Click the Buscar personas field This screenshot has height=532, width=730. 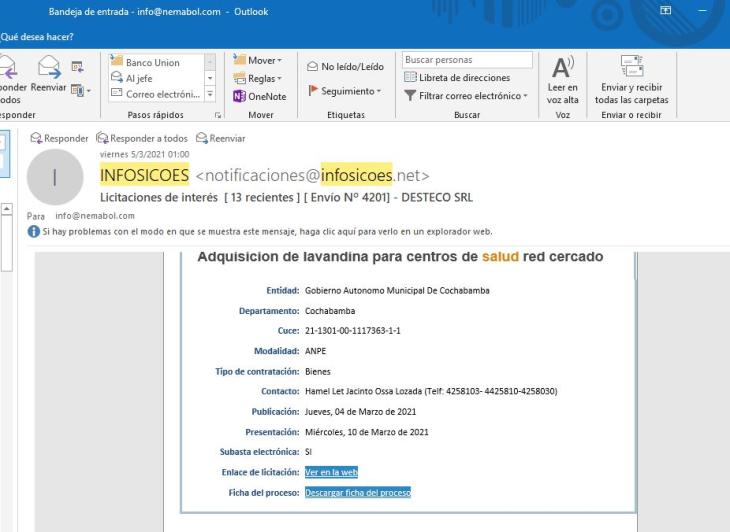tap(467, 60)
